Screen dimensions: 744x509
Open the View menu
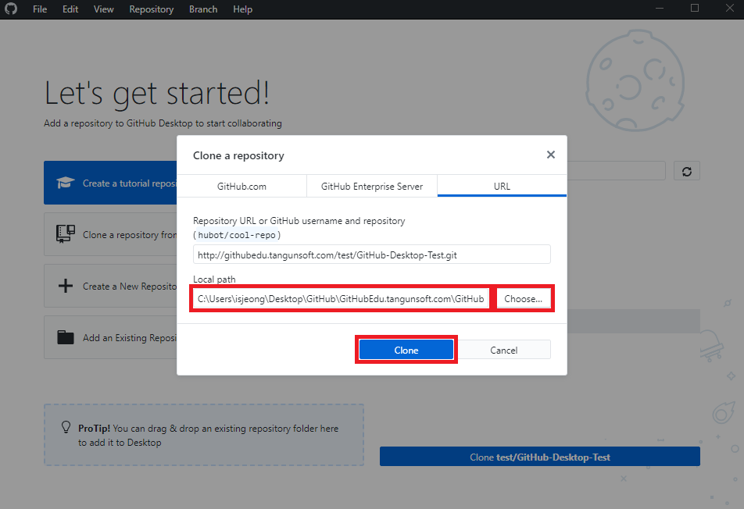tap(103, 9)
